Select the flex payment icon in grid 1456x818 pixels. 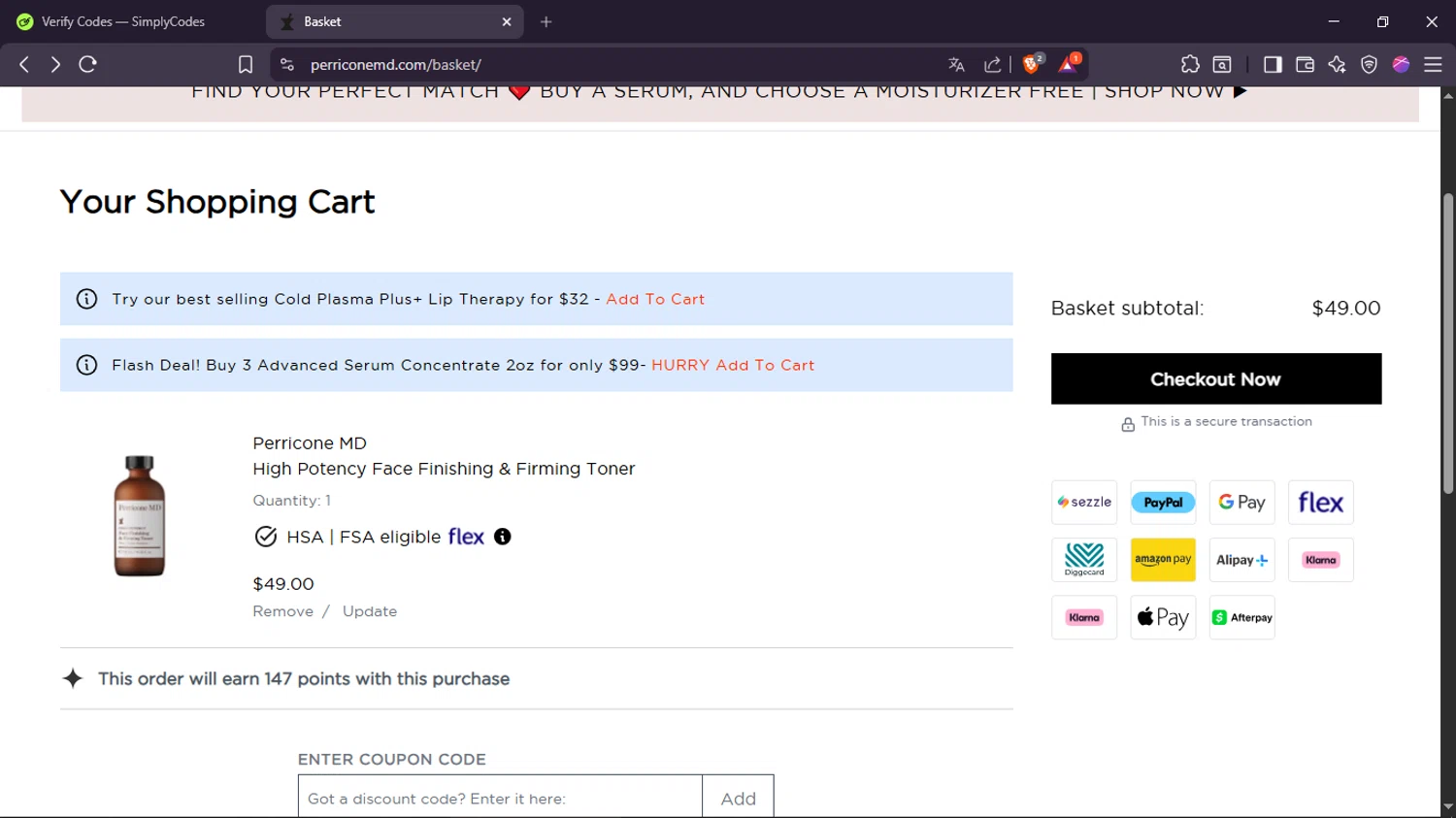[x=1320, y=503]
